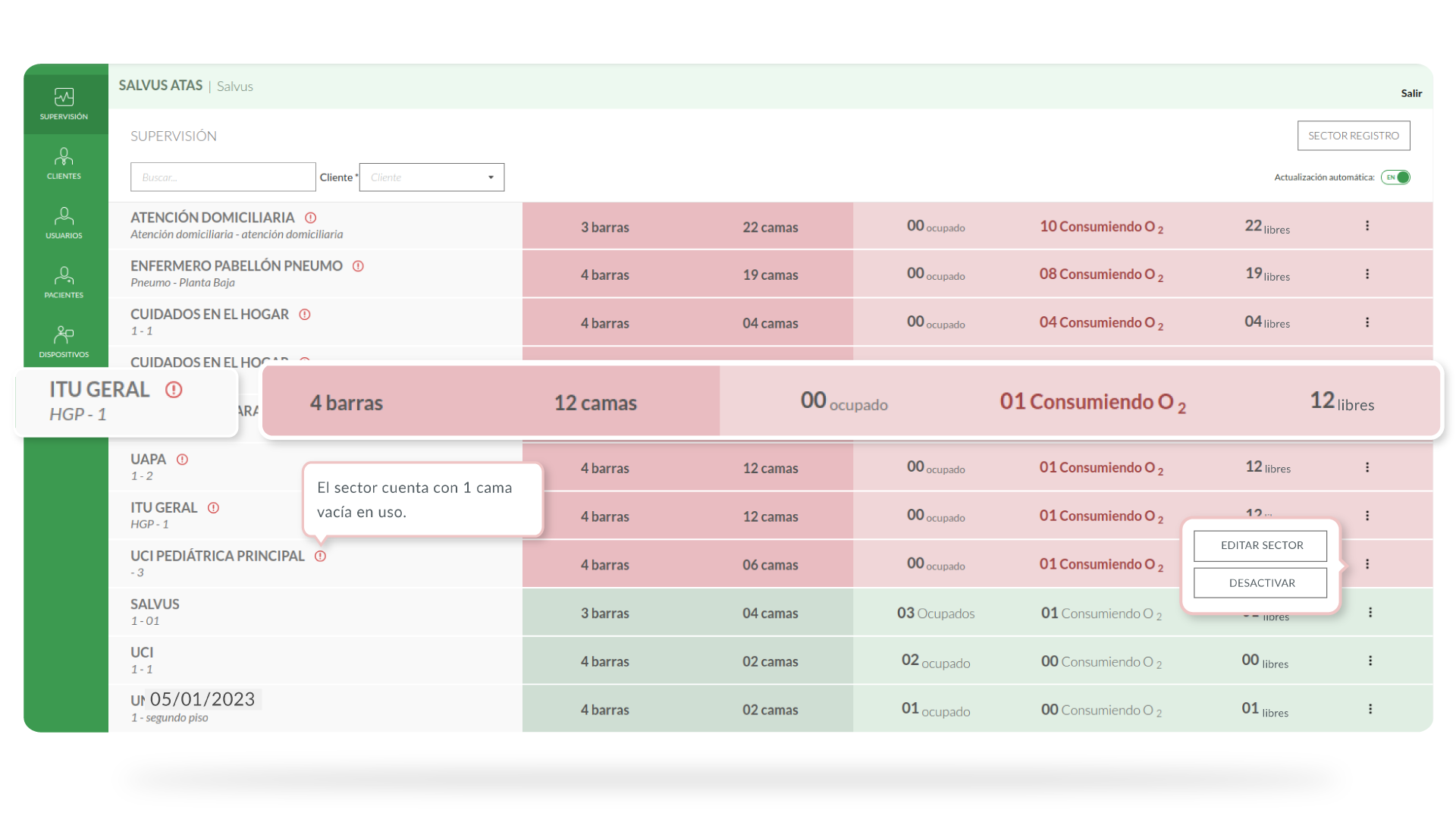Click alert icon beside UCI Pediátrica Principal

click(x=320, y=556)
